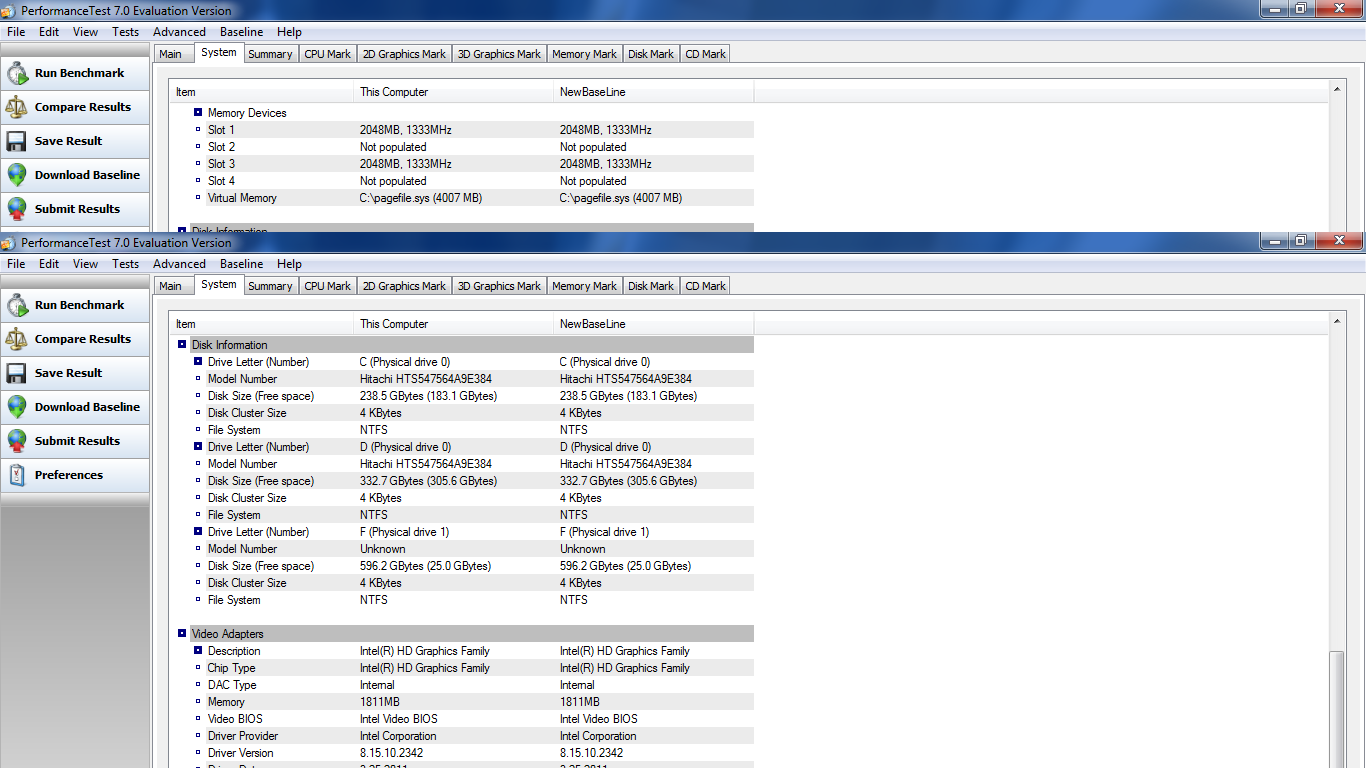1366x768 pixels.
Task: Click the Run Benchmark stopwatch icon in the front window
Action: tap(17, 305)
